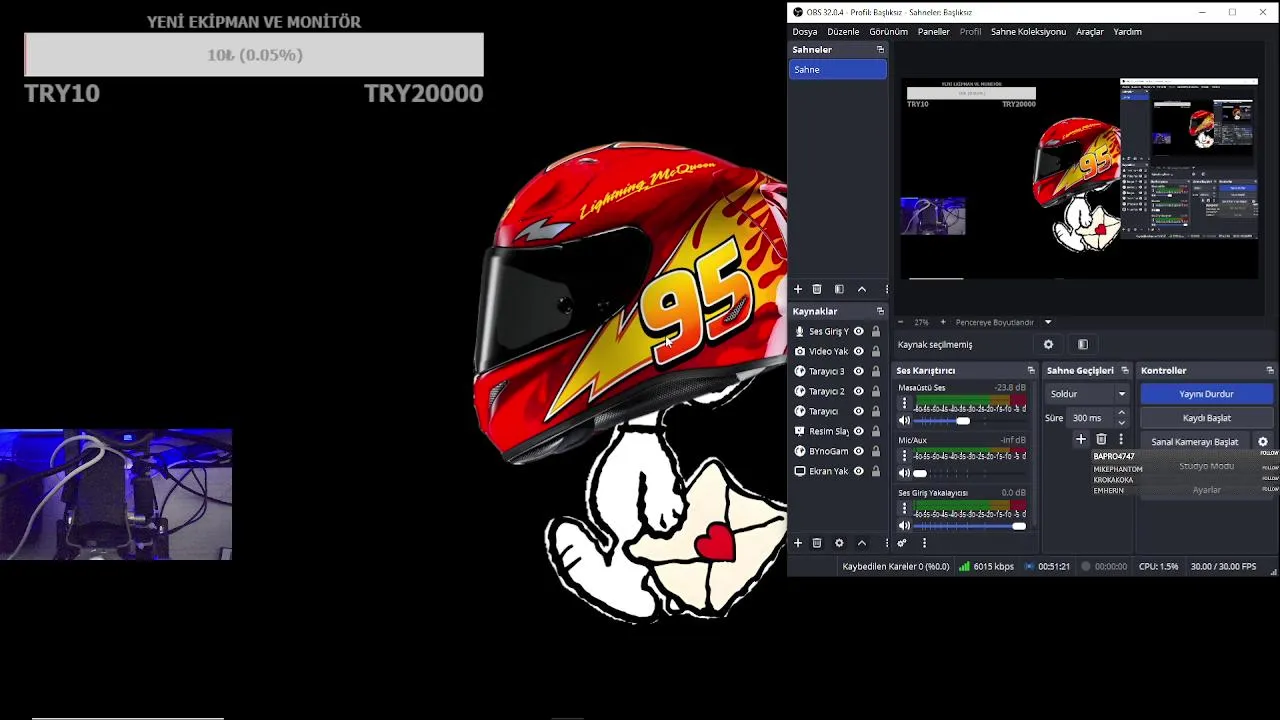Mute the Mic/Aux speaker icon
Screen dimensions: 1280x720
[x=905, y=473]
